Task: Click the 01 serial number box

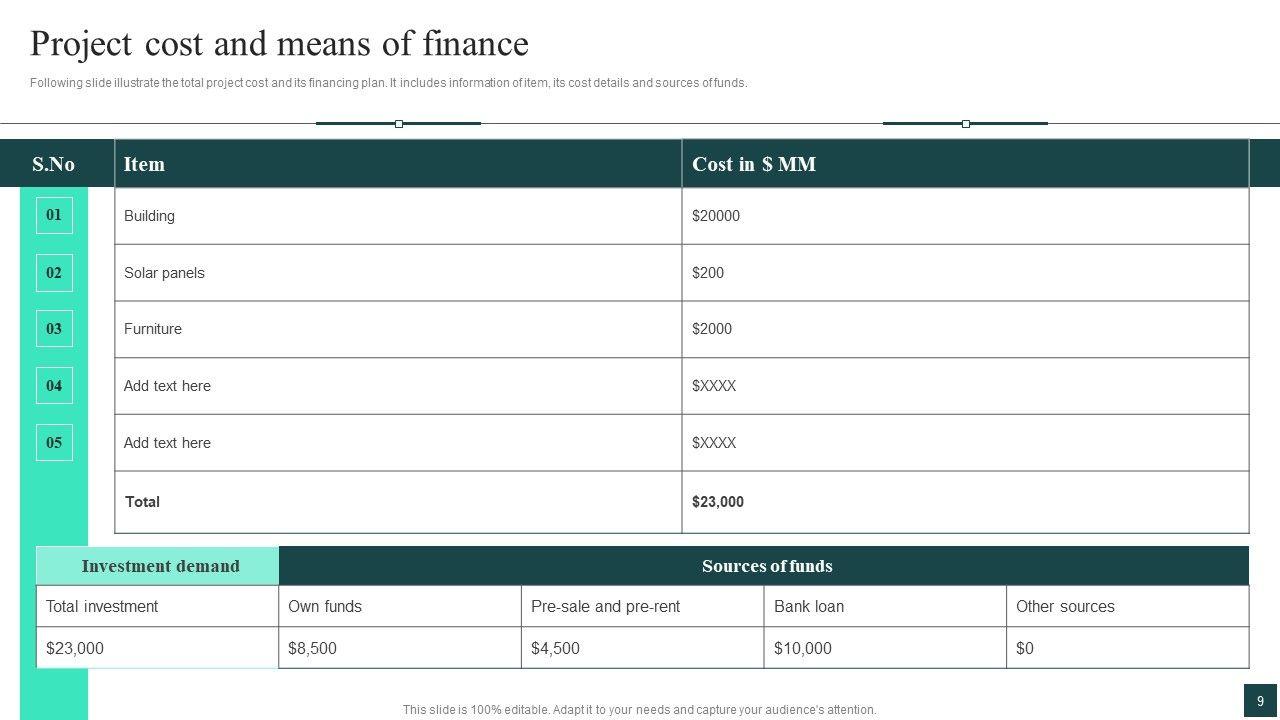Action: pyautogui.click(x=54, y=215)
